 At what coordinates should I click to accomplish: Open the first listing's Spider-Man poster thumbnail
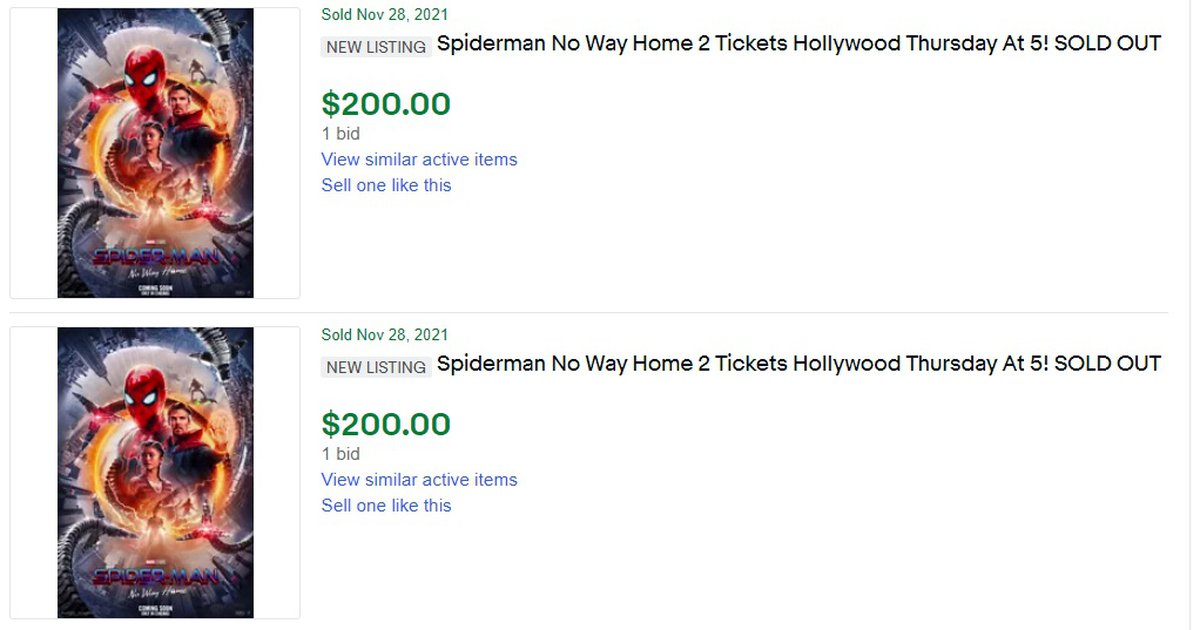(x=155, y=153)
